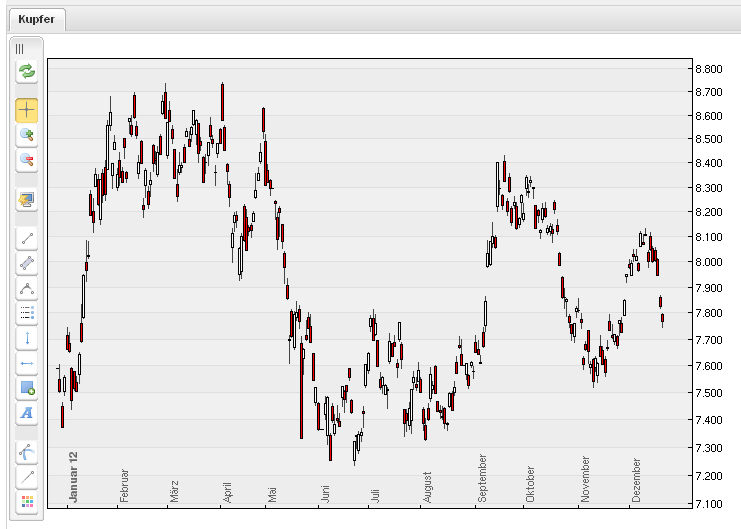Click the 'September' month axis label

click(x=482, y=478)
